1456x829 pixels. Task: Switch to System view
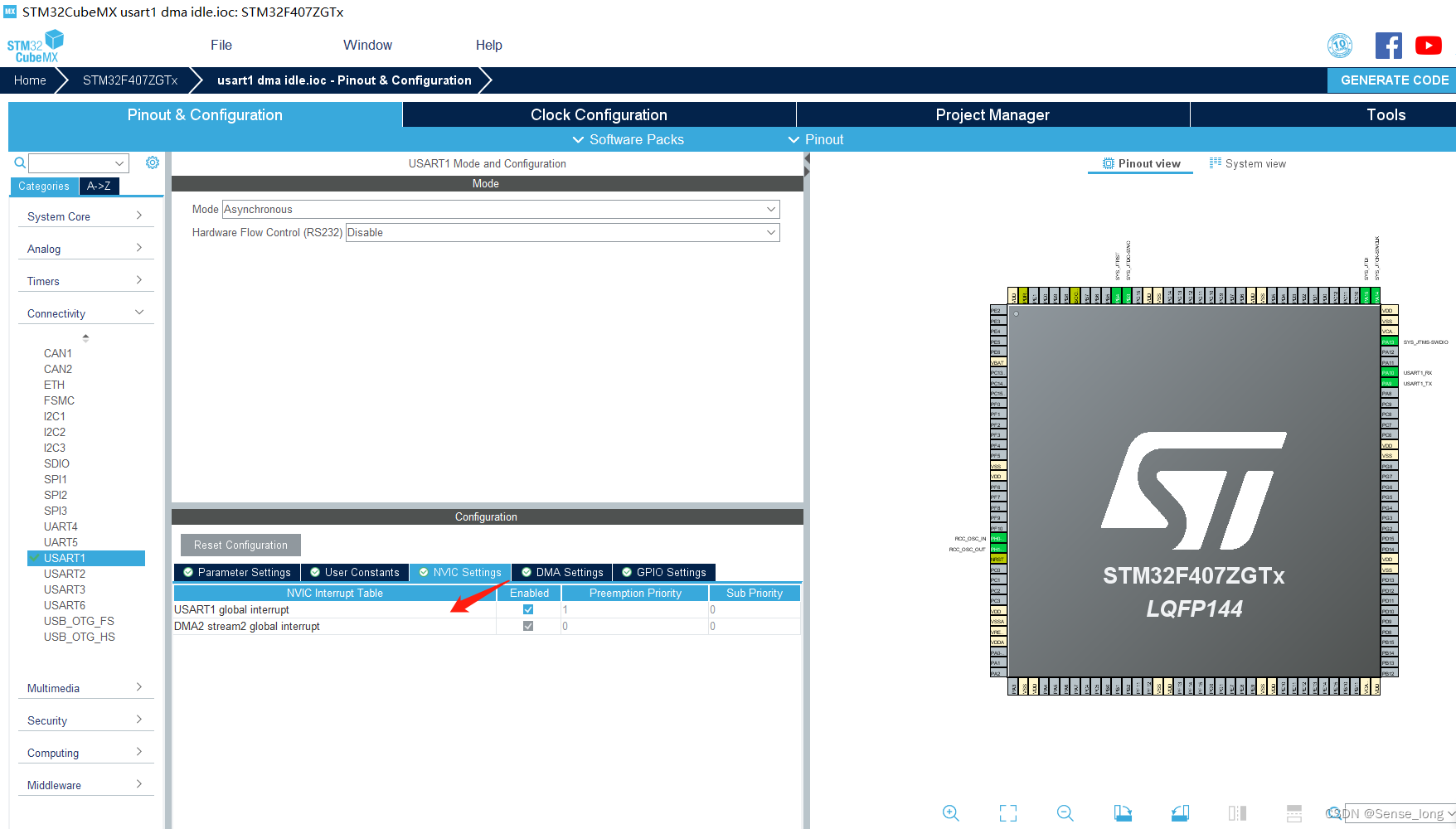1248,163
